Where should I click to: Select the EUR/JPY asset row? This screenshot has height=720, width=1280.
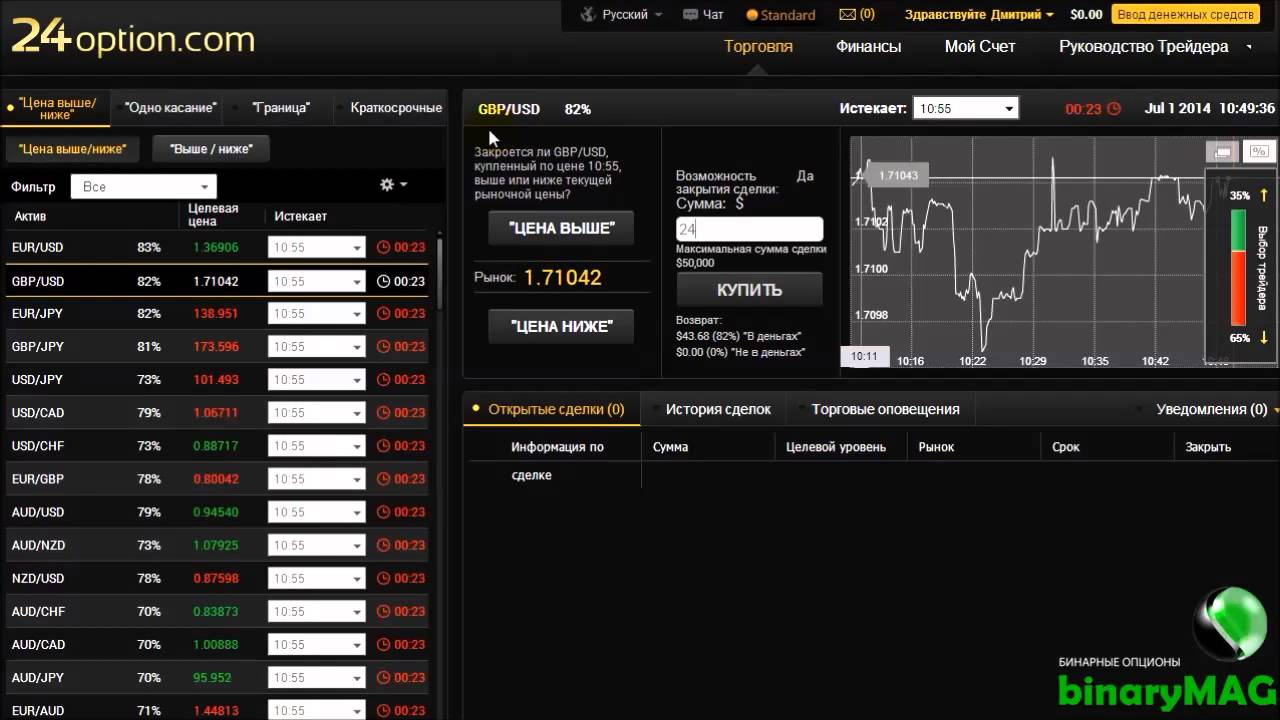tap(216, 313)
